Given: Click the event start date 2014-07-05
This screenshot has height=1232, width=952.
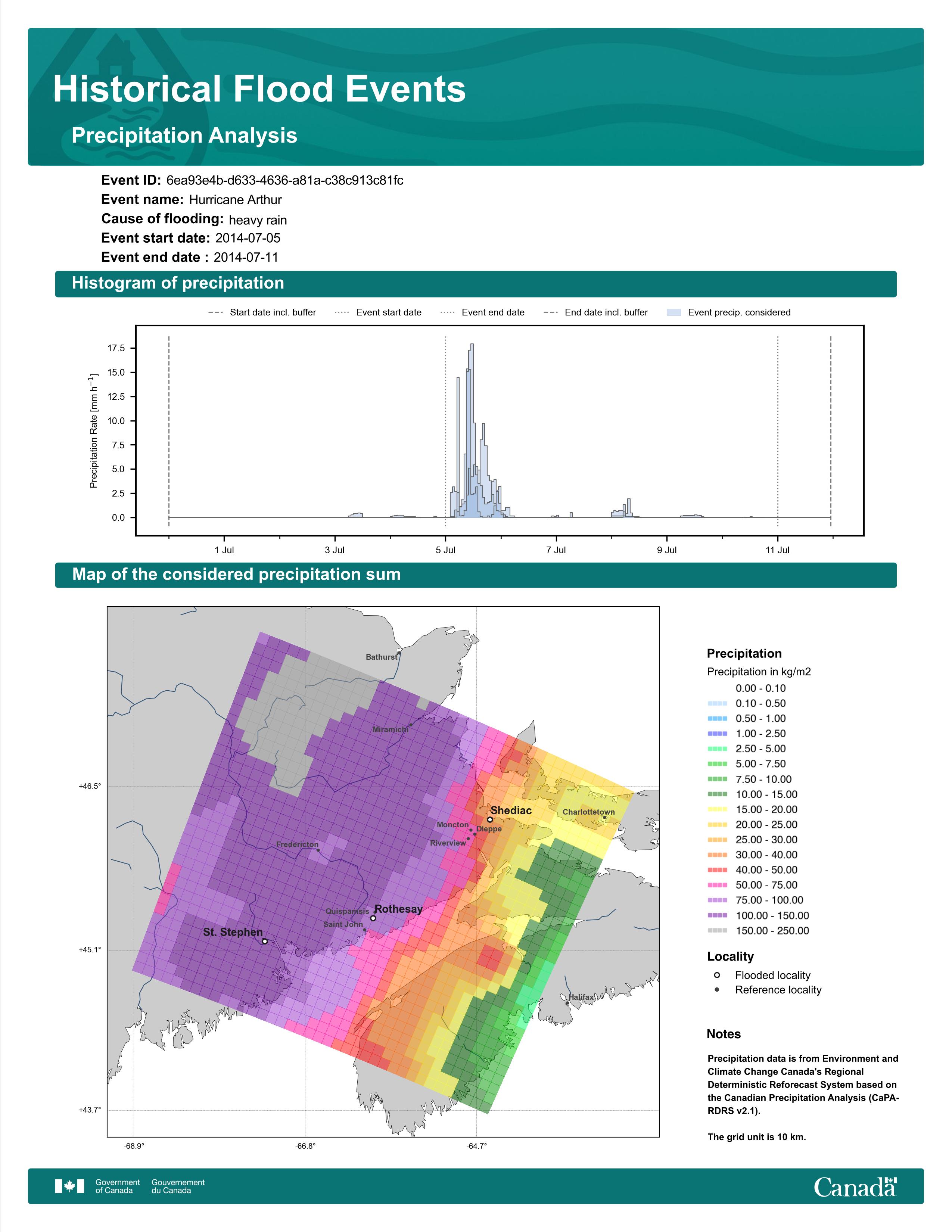Looking at the screenshot, I should click(248, 238).
